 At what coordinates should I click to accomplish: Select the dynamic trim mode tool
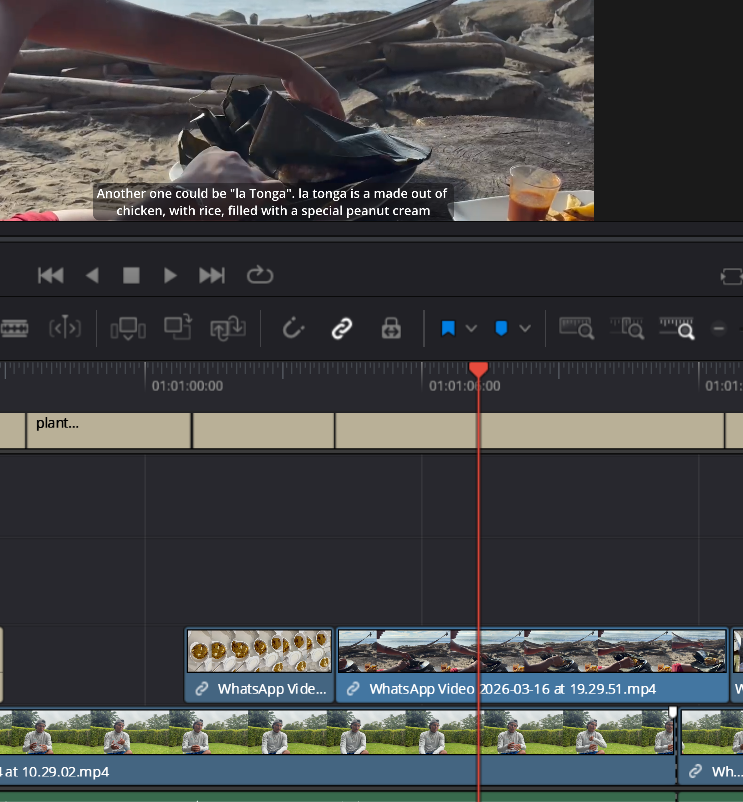(65, 328)
